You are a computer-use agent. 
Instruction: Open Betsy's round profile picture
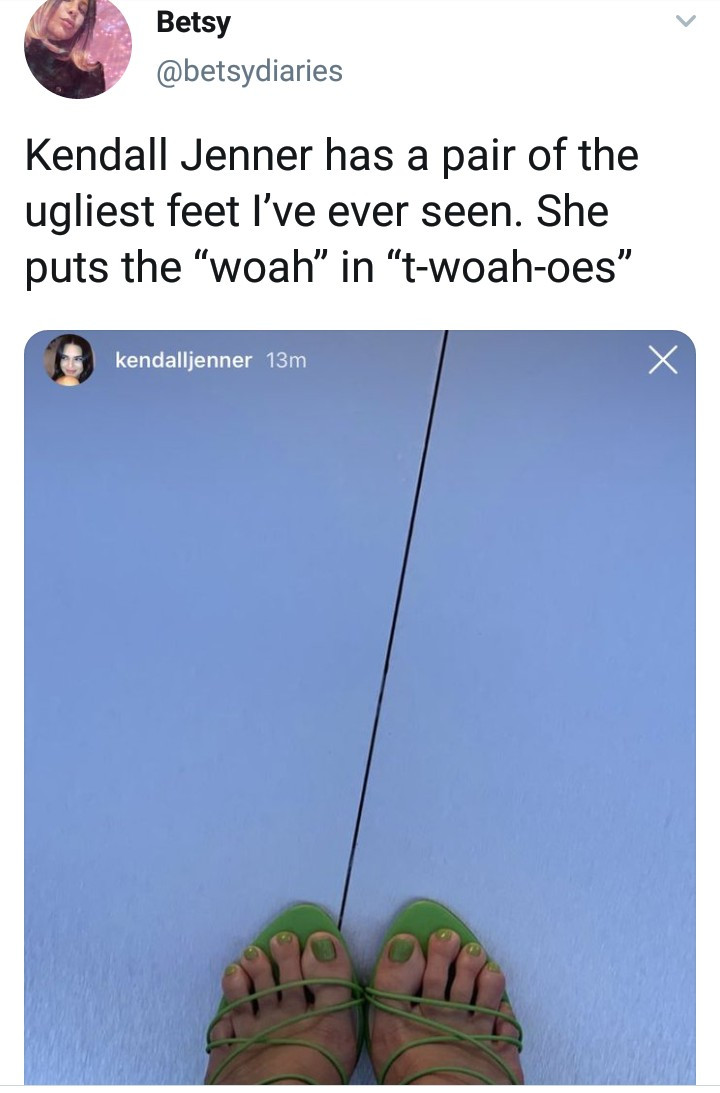77,47
